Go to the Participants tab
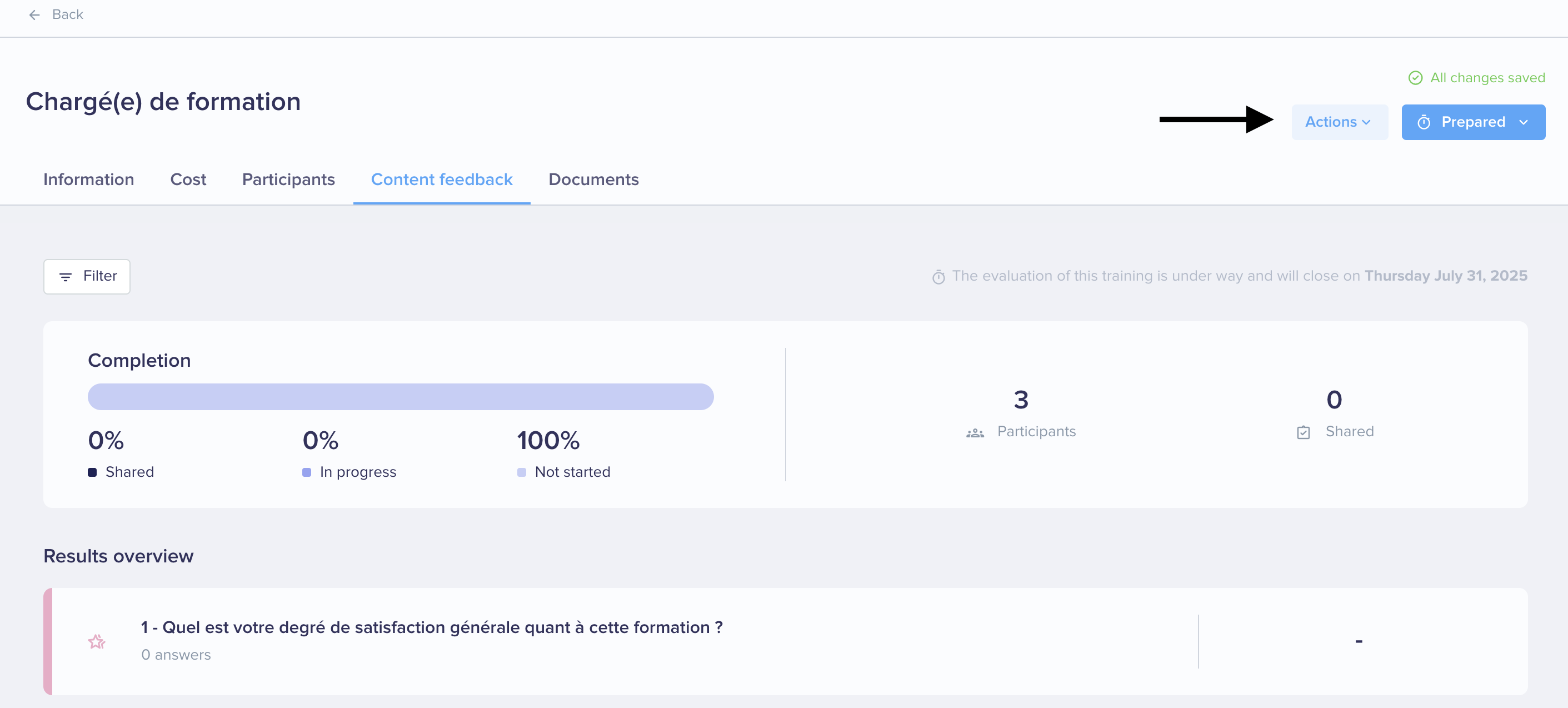 click(x=288, y=180)
